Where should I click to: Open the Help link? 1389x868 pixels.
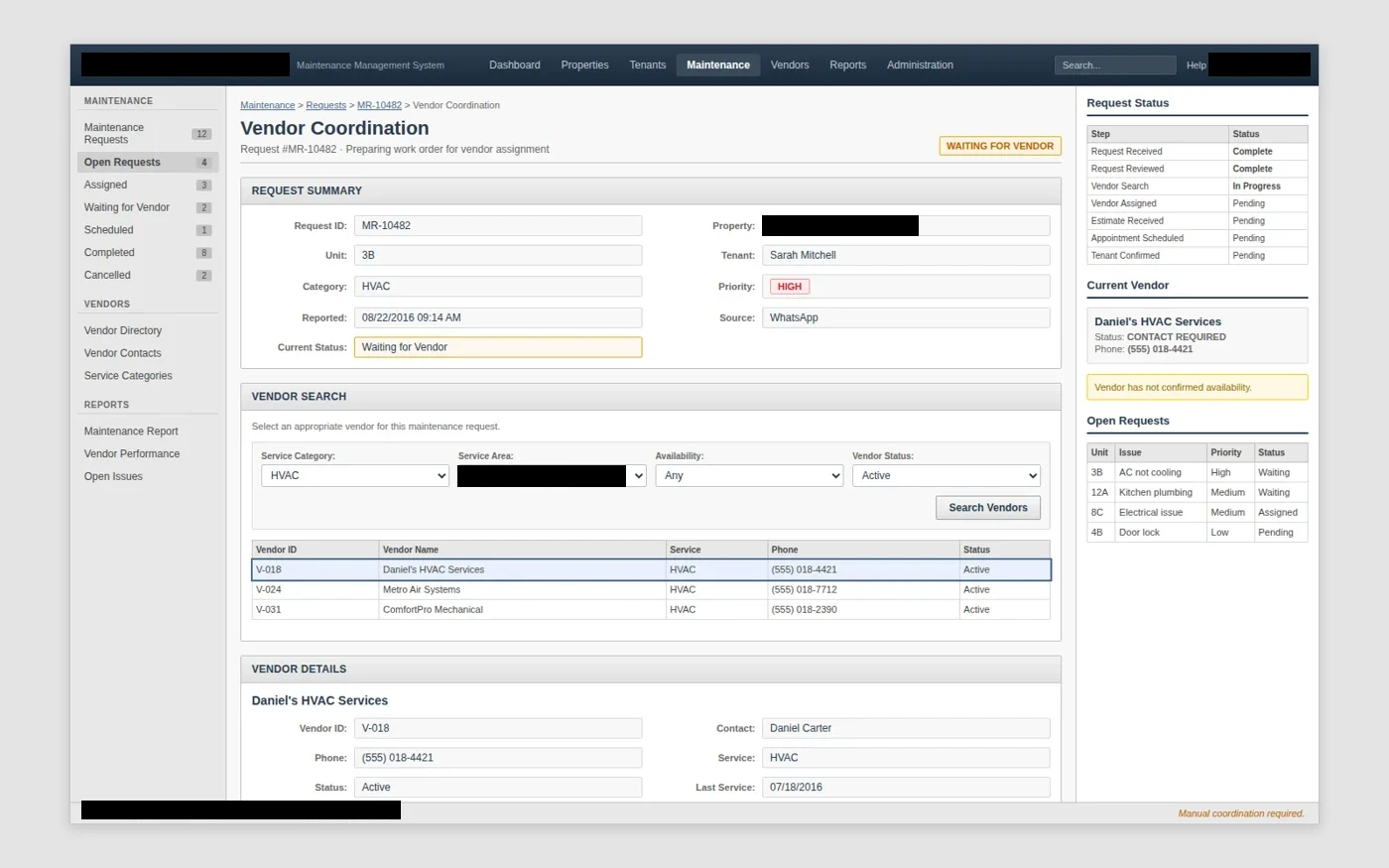[1197, 65]
